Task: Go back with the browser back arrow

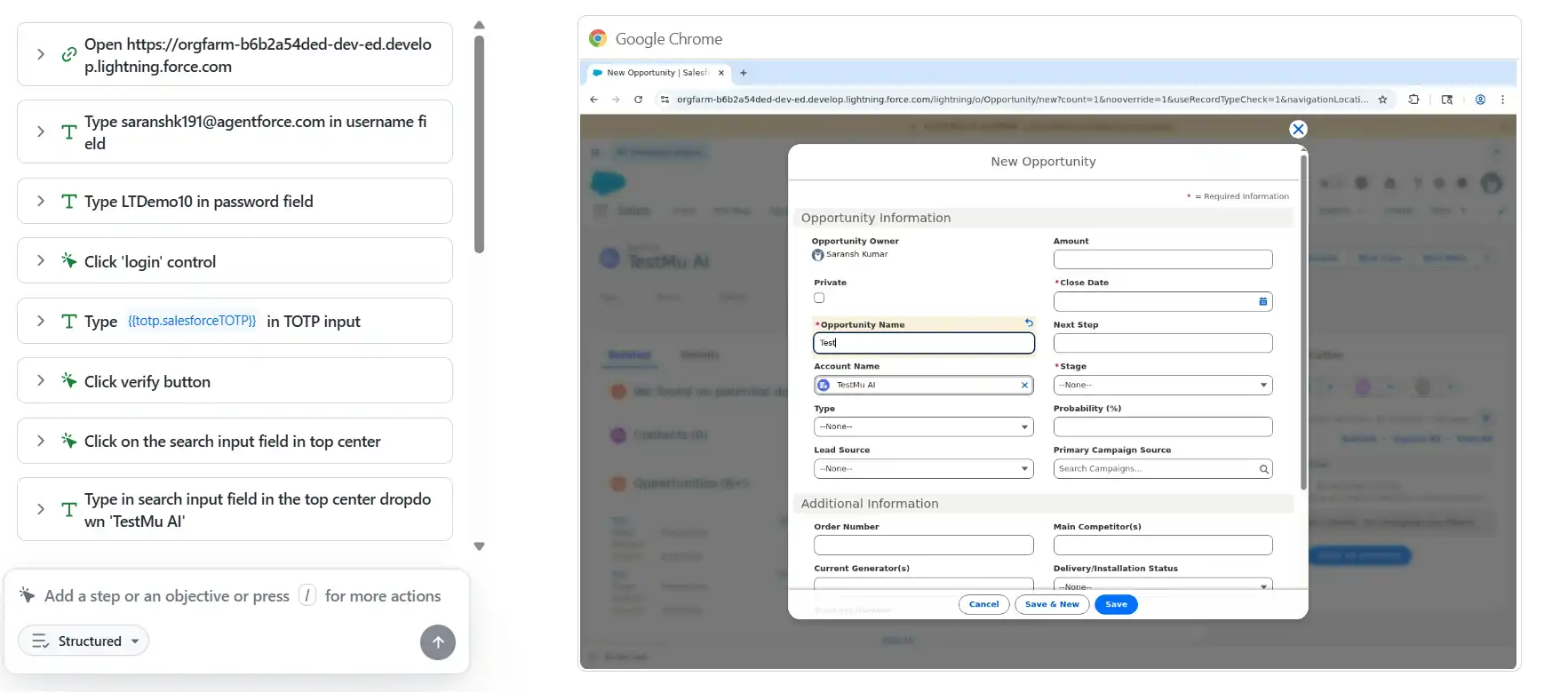Action: (594, 100)
